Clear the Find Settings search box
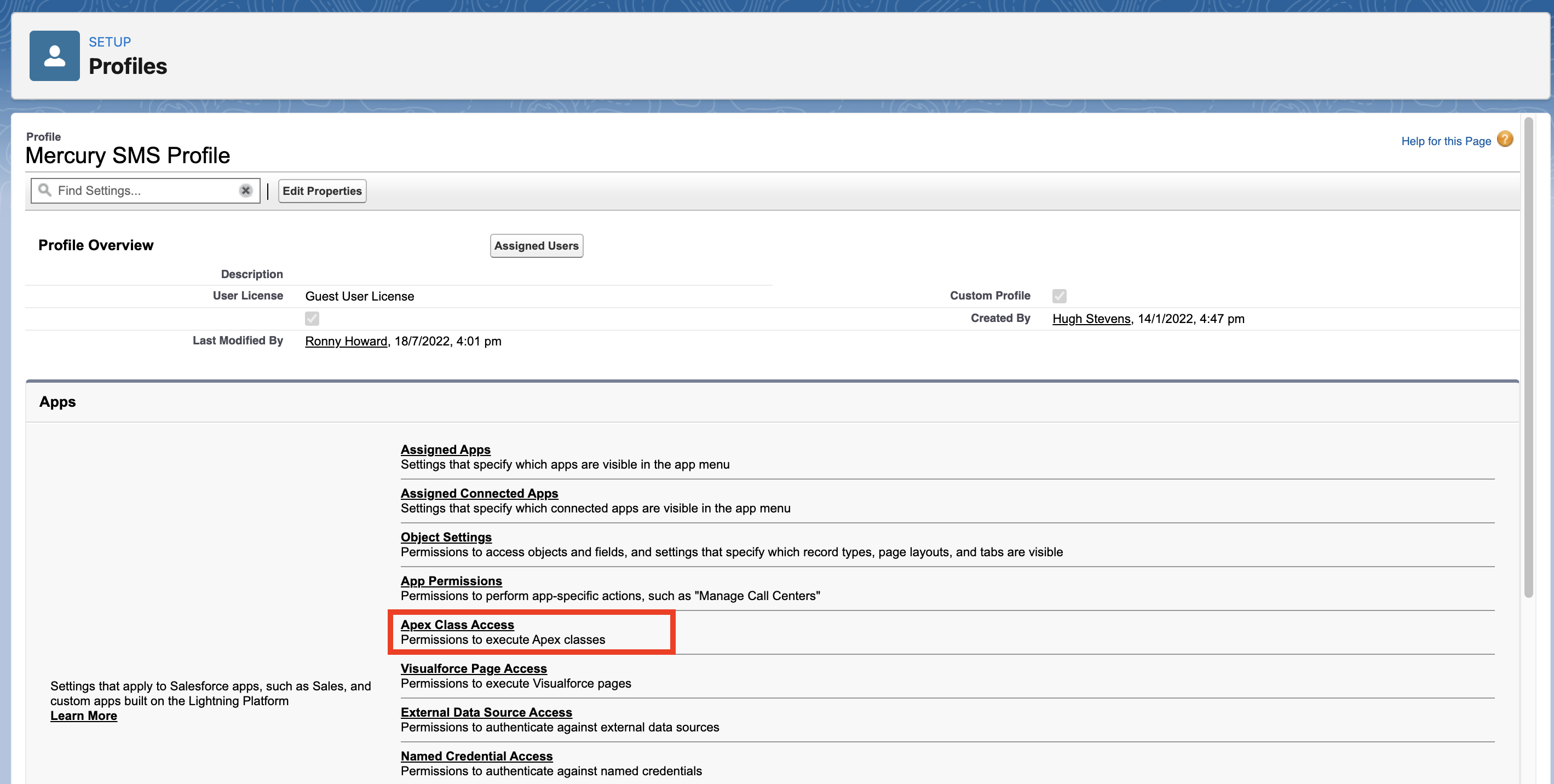1554x784 pixels. [x=245, y=191]
